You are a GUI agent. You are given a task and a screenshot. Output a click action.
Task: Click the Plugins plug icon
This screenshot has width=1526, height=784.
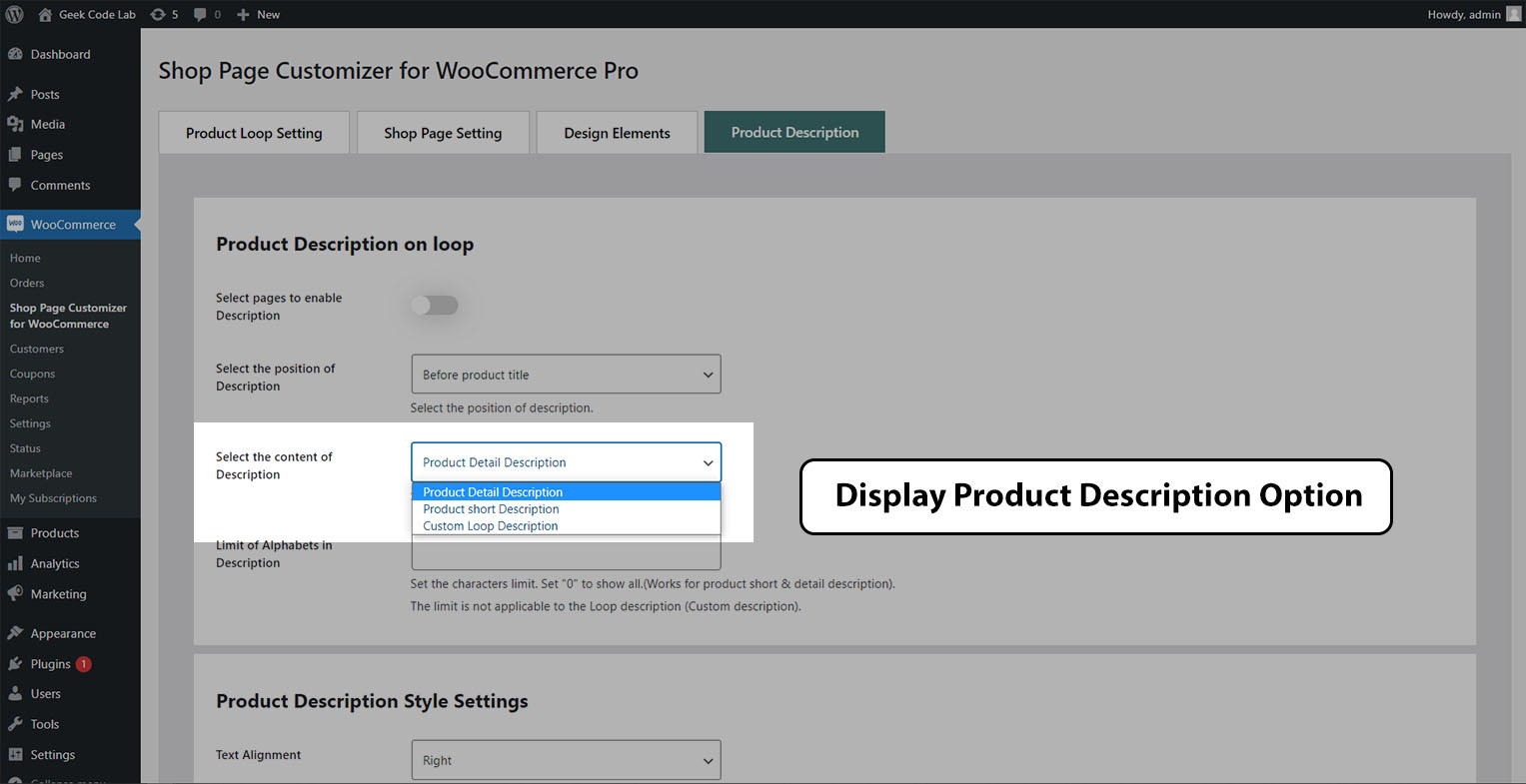(15, 664)
